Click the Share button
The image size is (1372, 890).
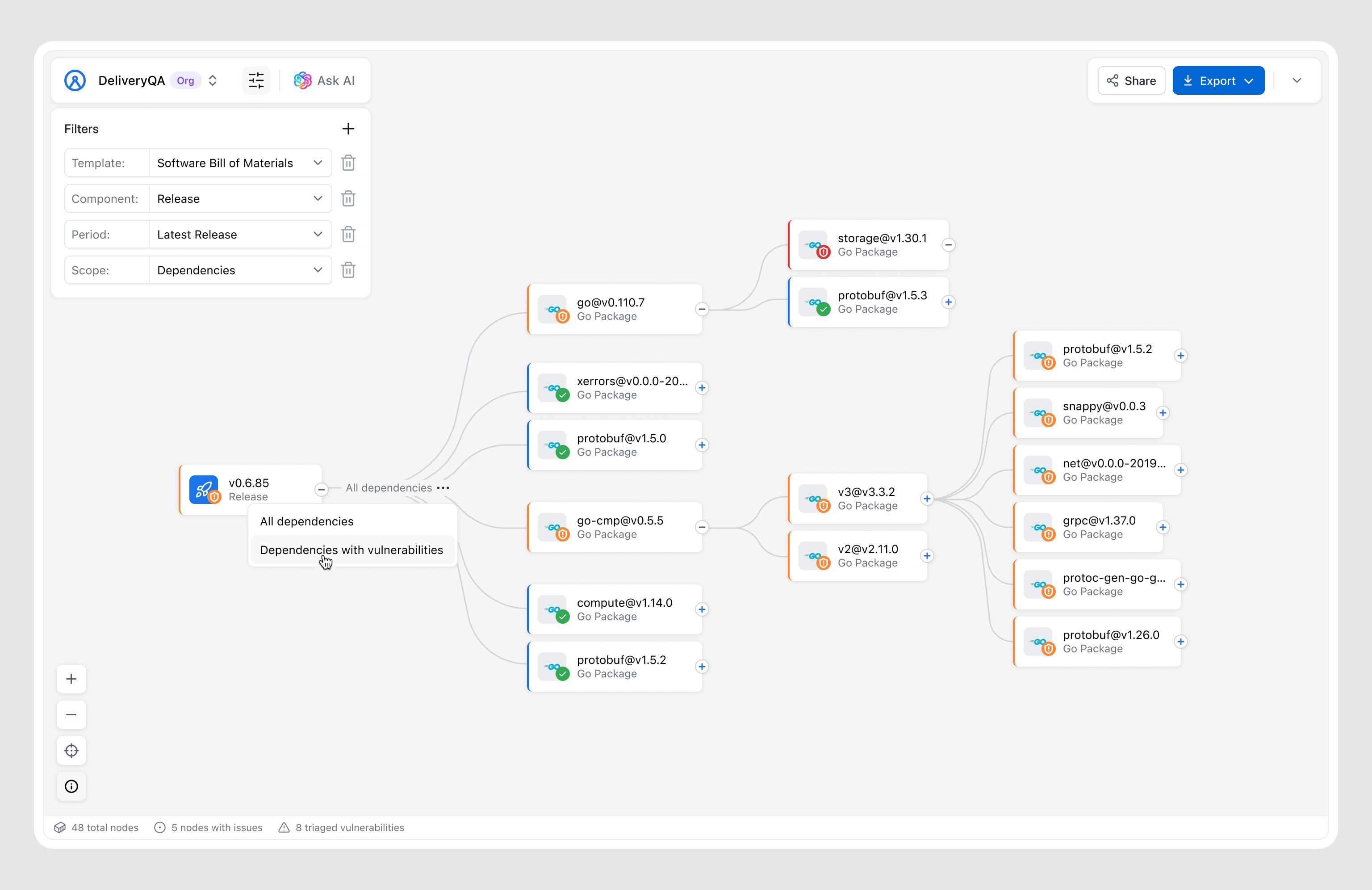(x=1131, y=81)
